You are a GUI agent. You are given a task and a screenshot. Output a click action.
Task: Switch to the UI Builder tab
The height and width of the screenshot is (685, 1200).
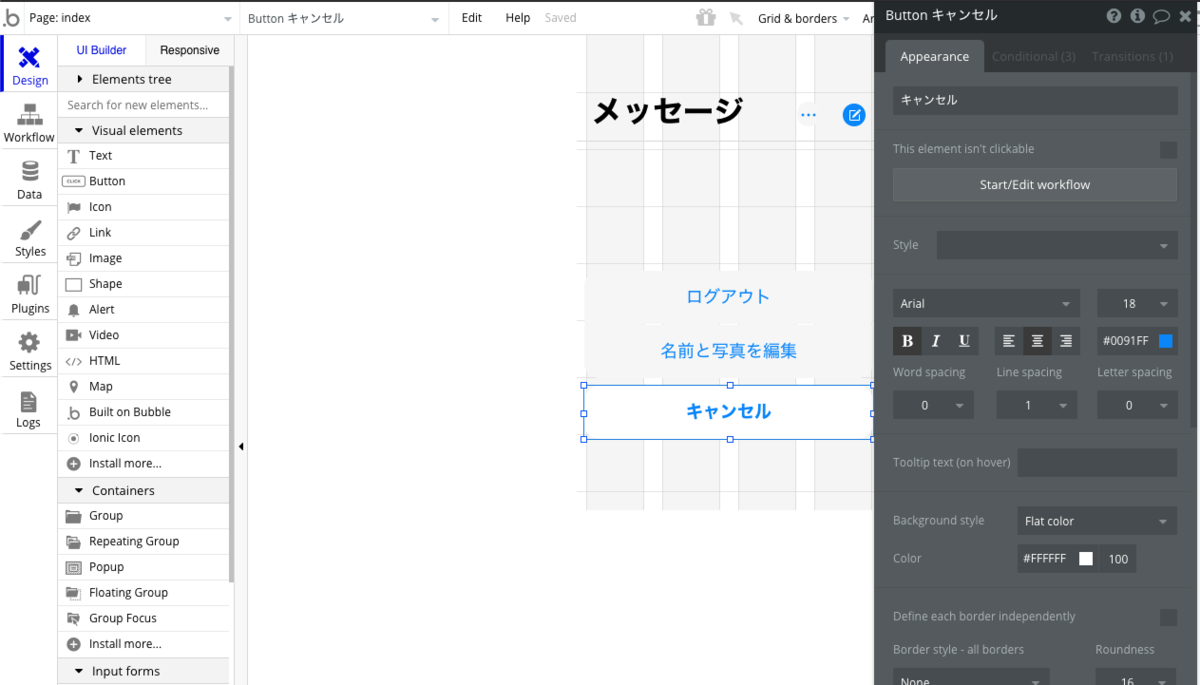(x=102, y=50)
